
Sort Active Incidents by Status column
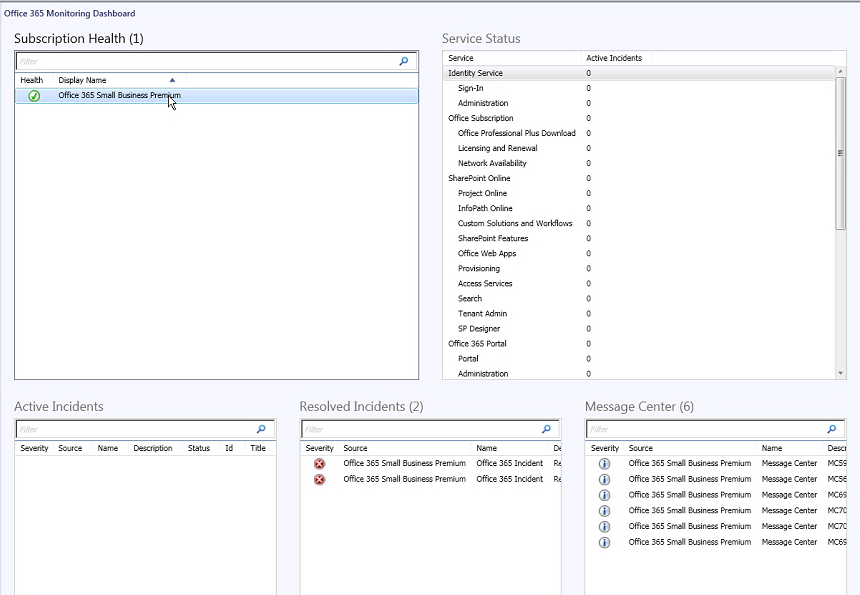tap(199, 448)
